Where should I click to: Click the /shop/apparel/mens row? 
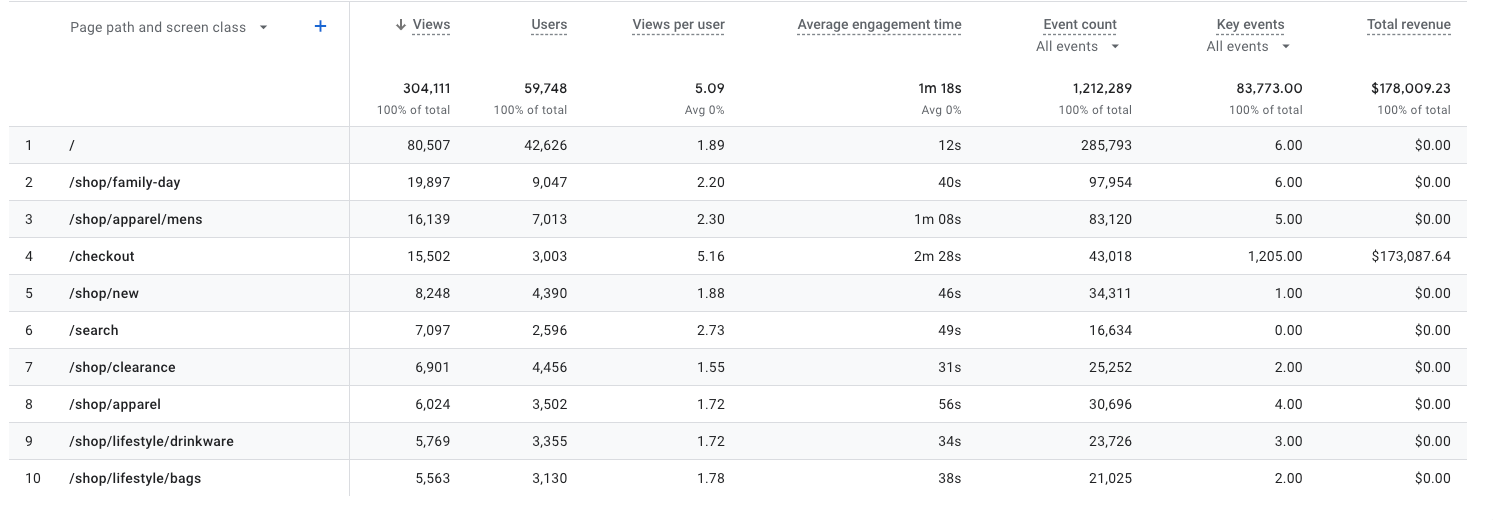click(x=136, y=220)
